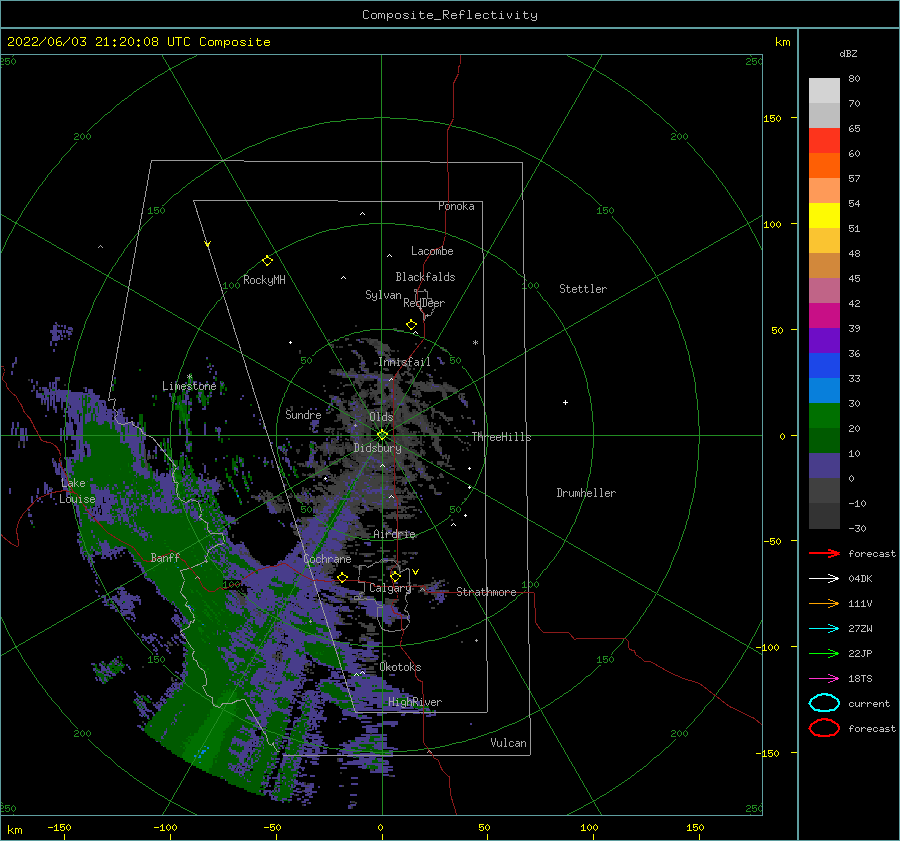Click the yellow radar-center diamond near Didsbury
The image size is (900, 841).
382,435
